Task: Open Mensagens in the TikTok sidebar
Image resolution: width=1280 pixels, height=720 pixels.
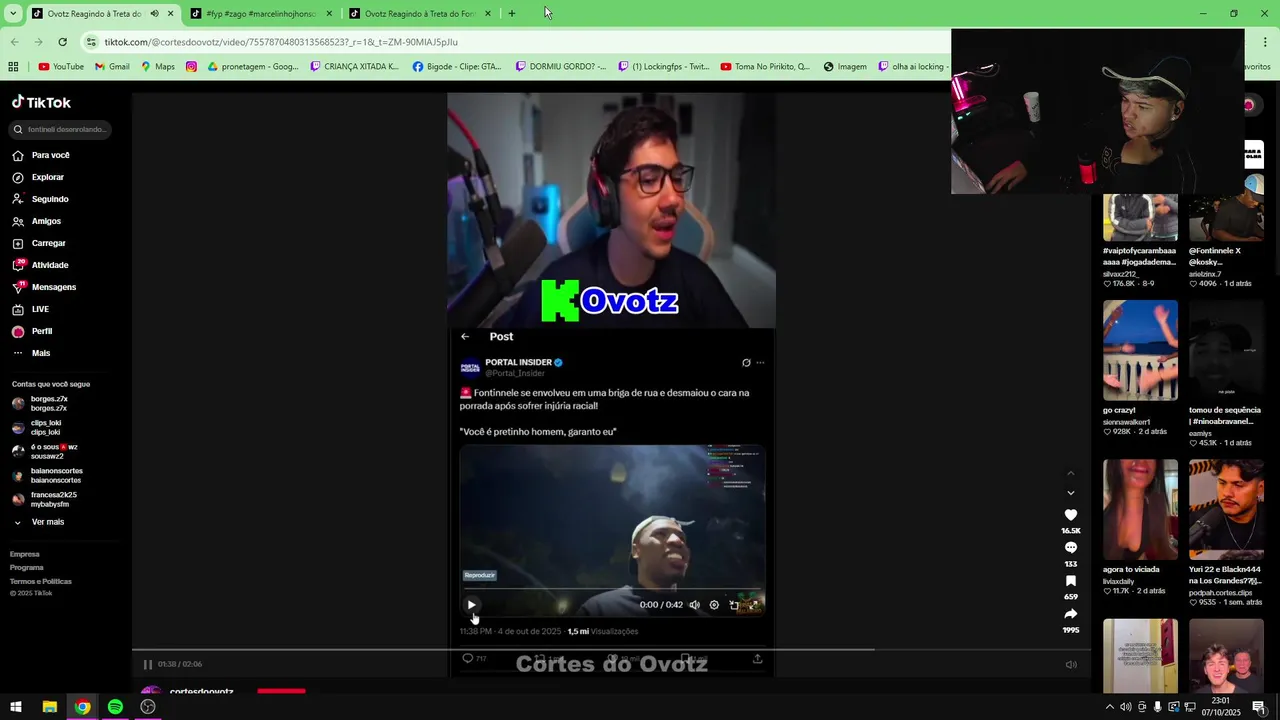Action: pyautogui.click(x=53, y=287)
